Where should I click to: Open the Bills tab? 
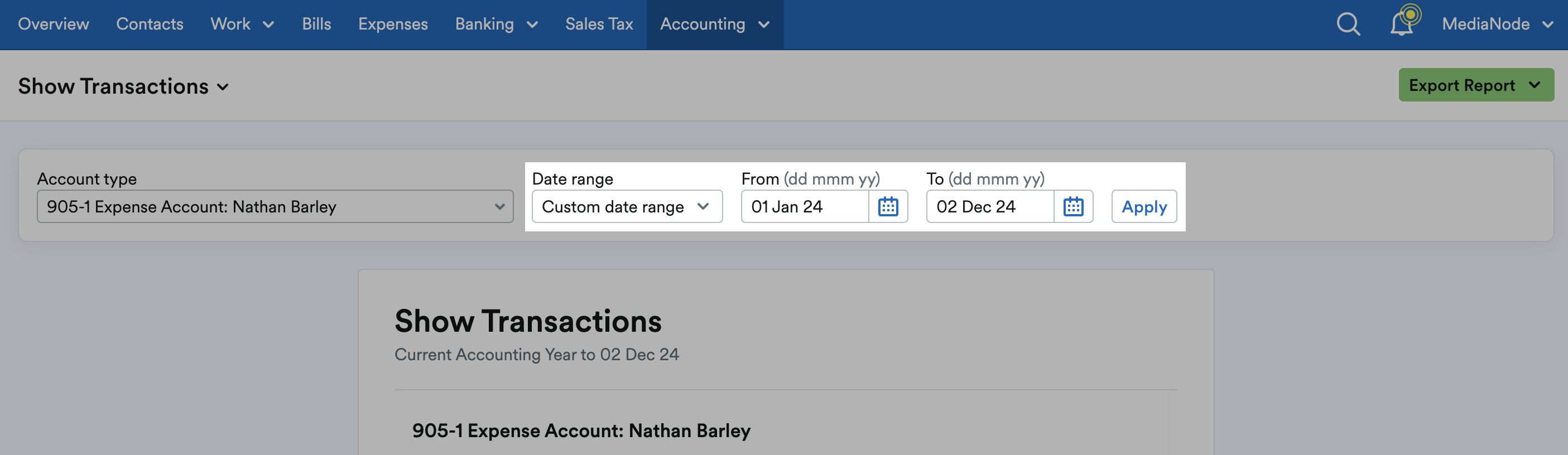pyautogui.click(x=316, y=25)
